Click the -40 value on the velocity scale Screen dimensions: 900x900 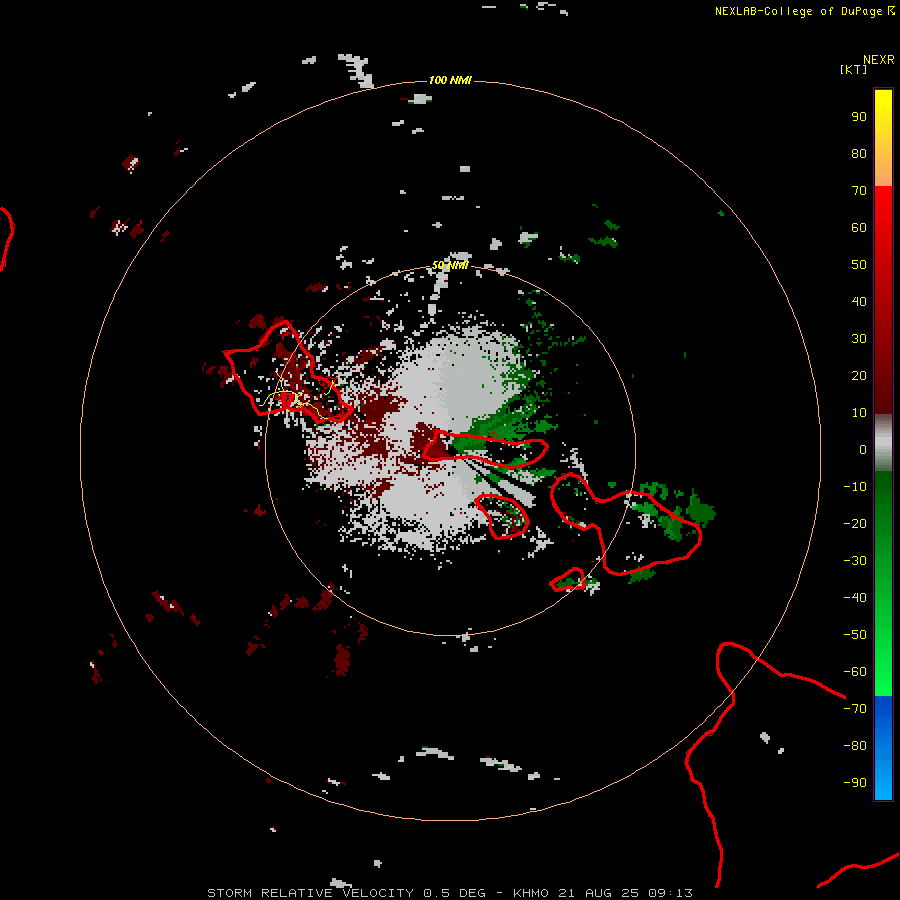[855, 598]
